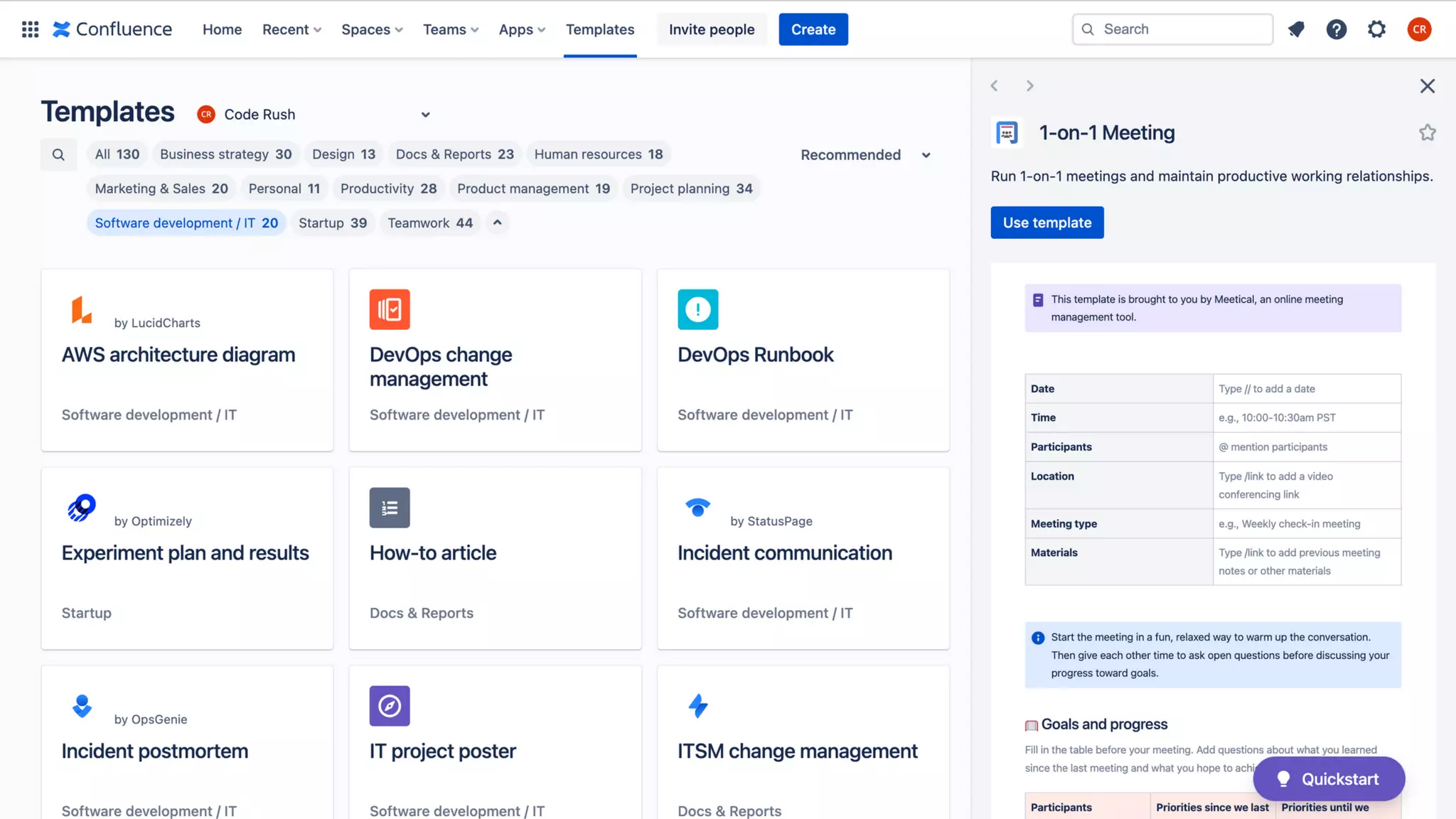This screenshot has width=1456, height=819.
Task: Click the IT project poster compass icon
Action: 390,706
